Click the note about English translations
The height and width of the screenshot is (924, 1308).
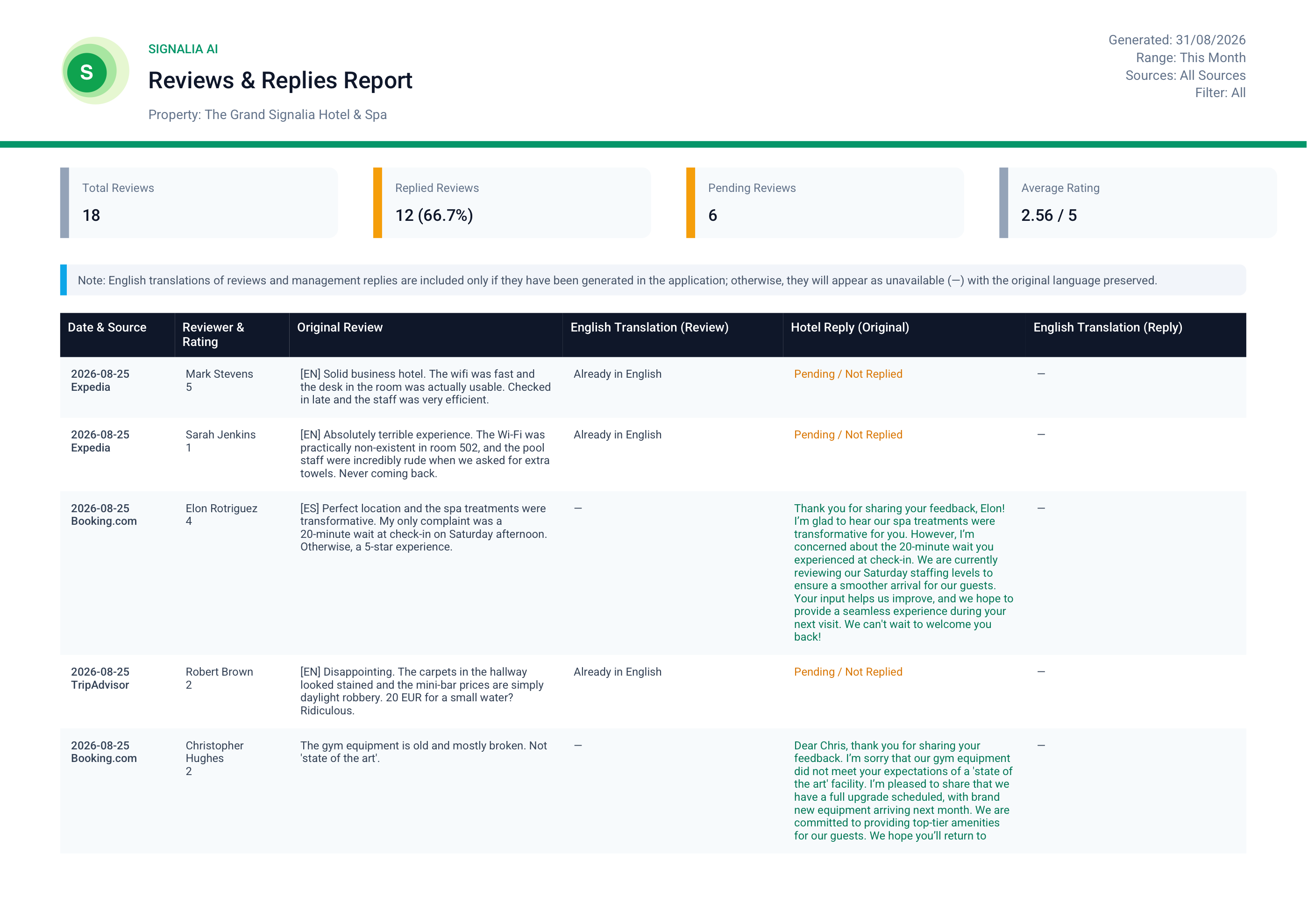(653, 280)
